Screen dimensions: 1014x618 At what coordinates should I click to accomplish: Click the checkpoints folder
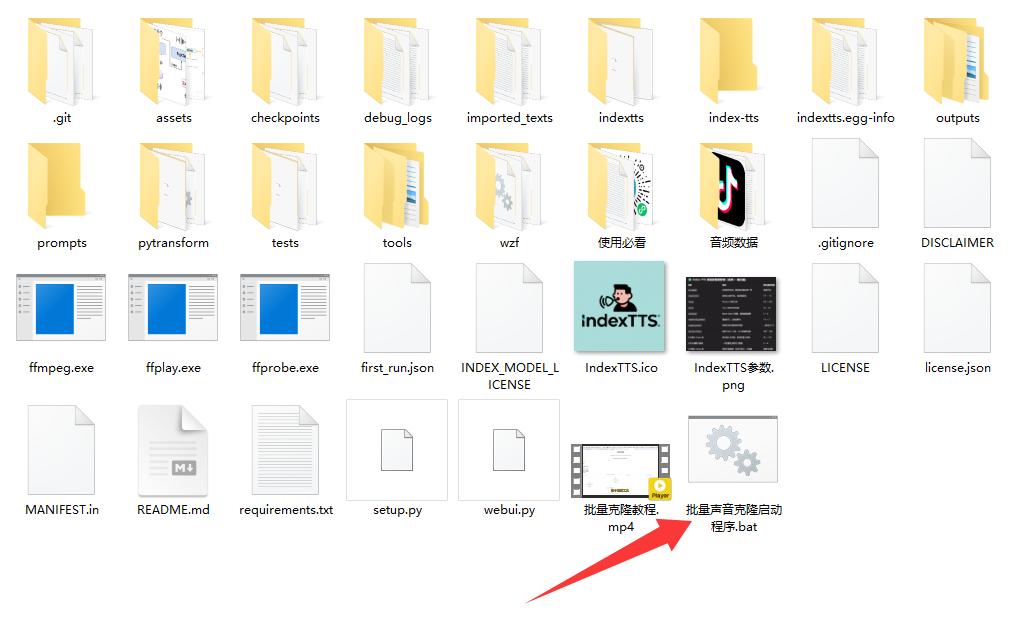(285, 62)
